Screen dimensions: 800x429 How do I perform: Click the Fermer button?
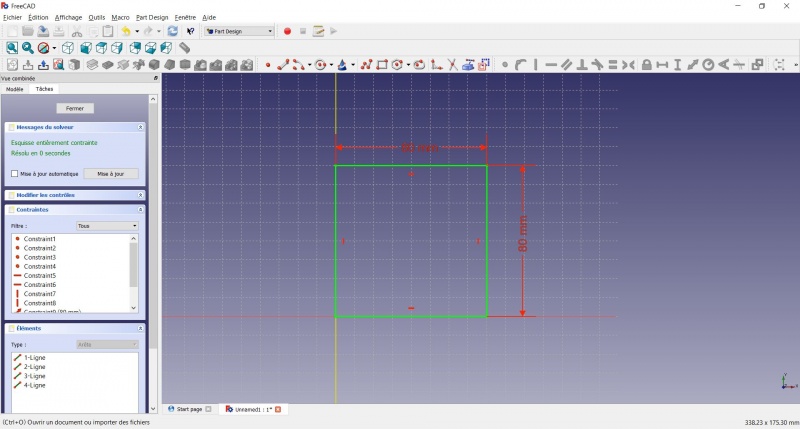tap(75, 108)
